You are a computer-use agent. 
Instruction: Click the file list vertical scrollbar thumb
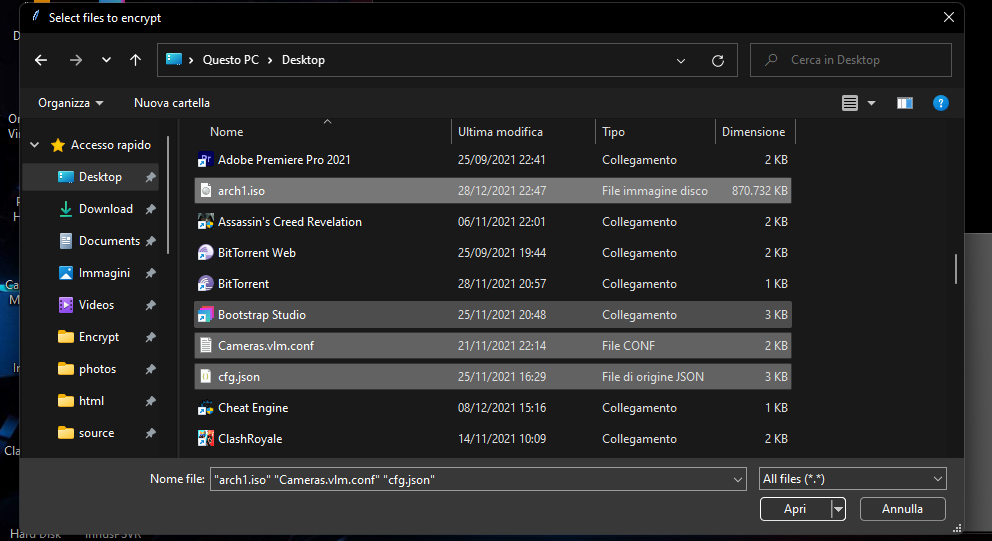pyautogui.click(x=955, y=269)
